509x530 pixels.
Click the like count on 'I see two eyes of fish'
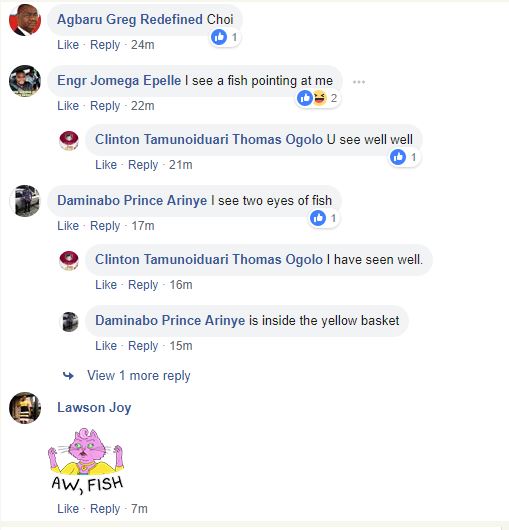[x=324, y=218]
